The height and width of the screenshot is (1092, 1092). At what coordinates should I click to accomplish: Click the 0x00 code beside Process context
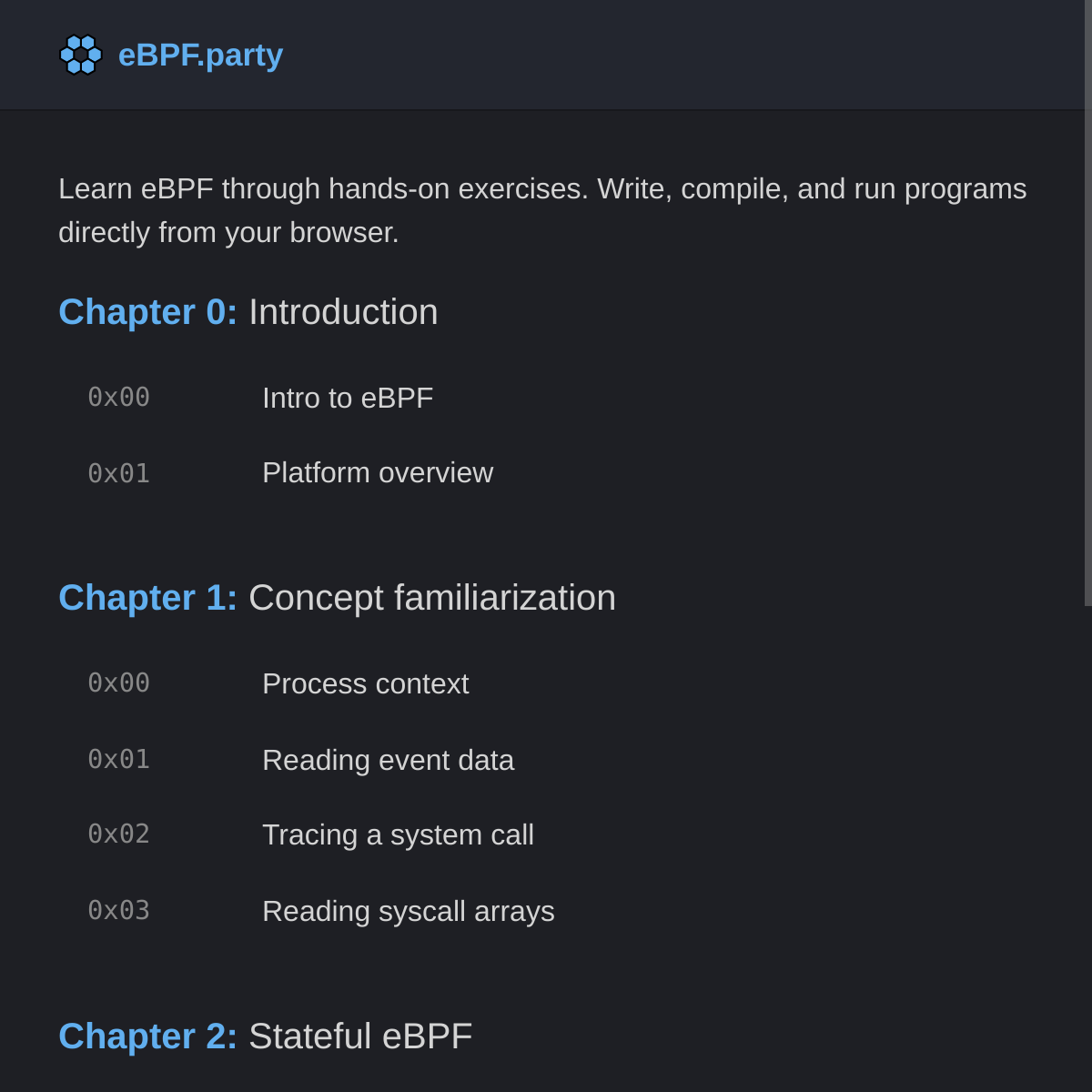point(118,683)
